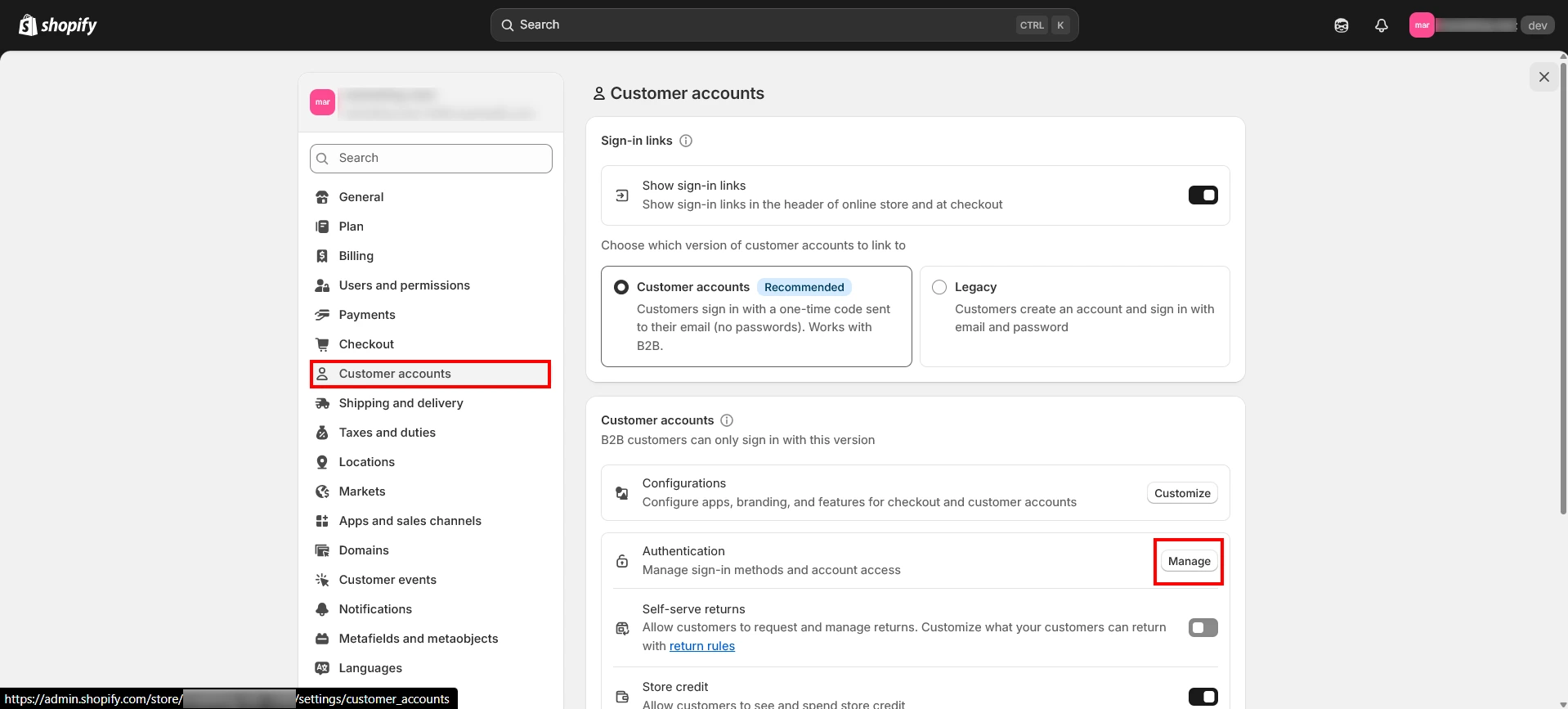Screen dimensions: 1568x709
Task: Click the Taxes and duties icon
Action: pos(322,433)
